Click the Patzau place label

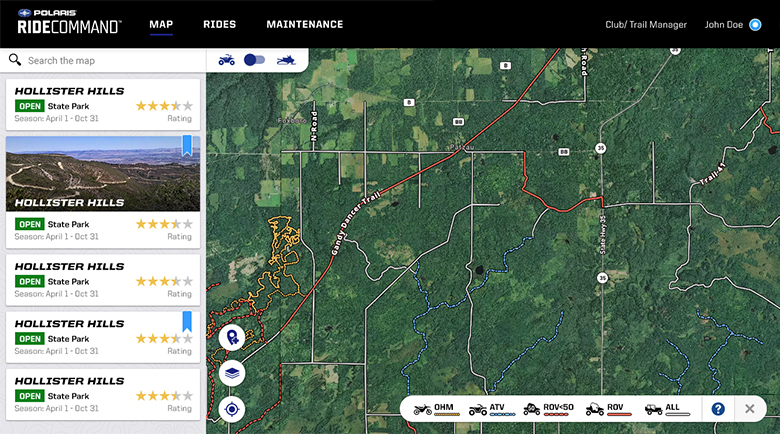462,147
